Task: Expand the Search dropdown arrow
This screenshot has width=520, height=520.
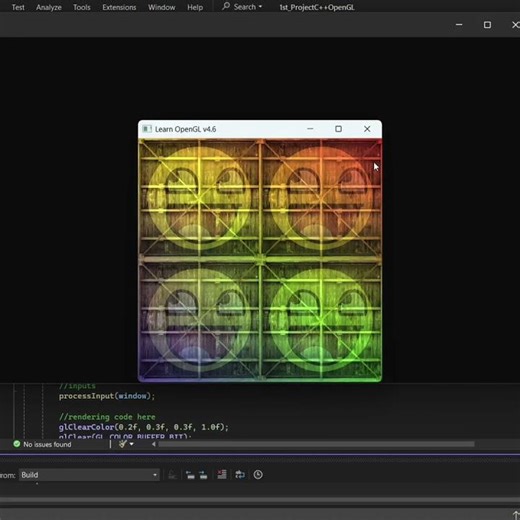Action: pyautogui.click(x=260, y=7)
